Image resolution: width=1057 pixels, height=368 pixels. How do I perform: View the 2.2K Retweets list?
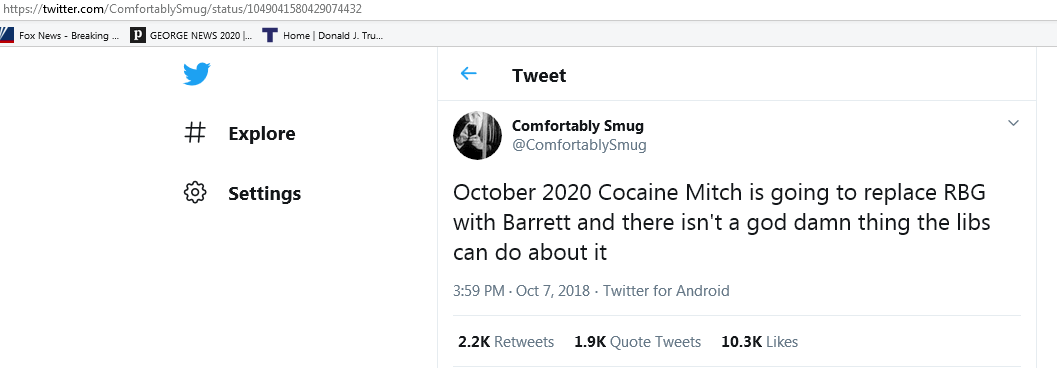coord(506,342)
